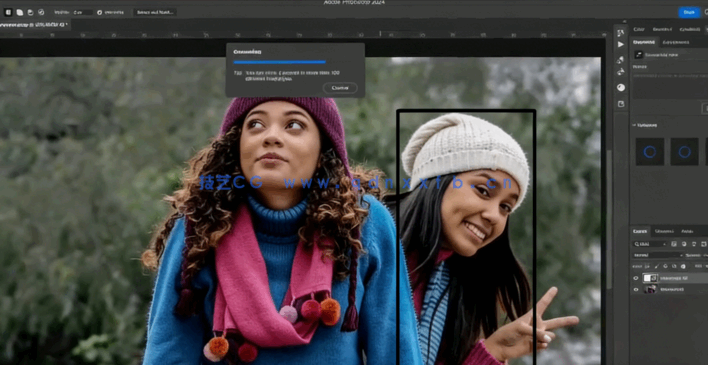This screenshot has height=365, width=708.
Task: Click the generative layer icon in Properties
Action: point(638,55)
